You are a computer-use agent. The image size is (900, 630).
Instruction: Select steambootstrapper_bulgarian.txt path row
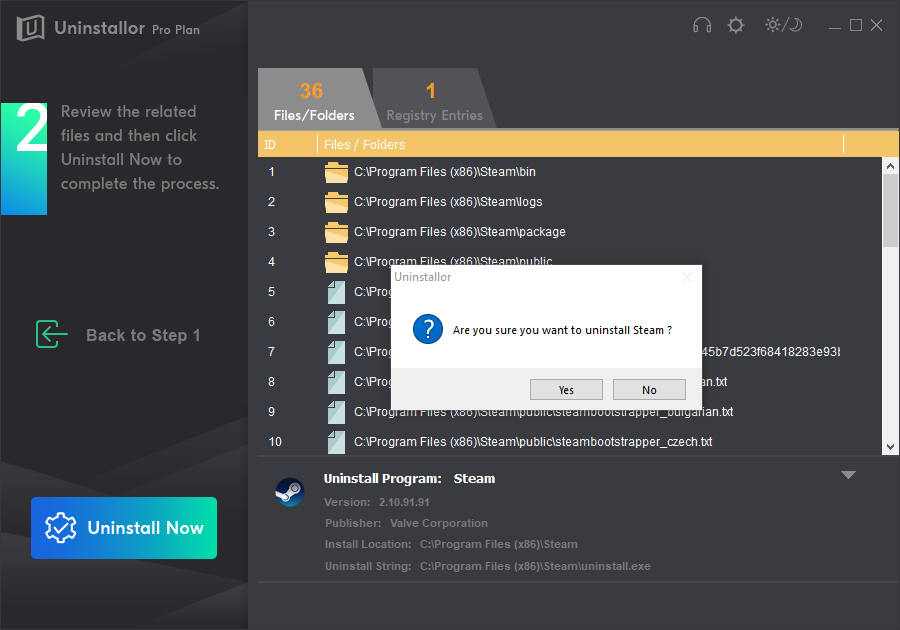(x=544, y=411)
